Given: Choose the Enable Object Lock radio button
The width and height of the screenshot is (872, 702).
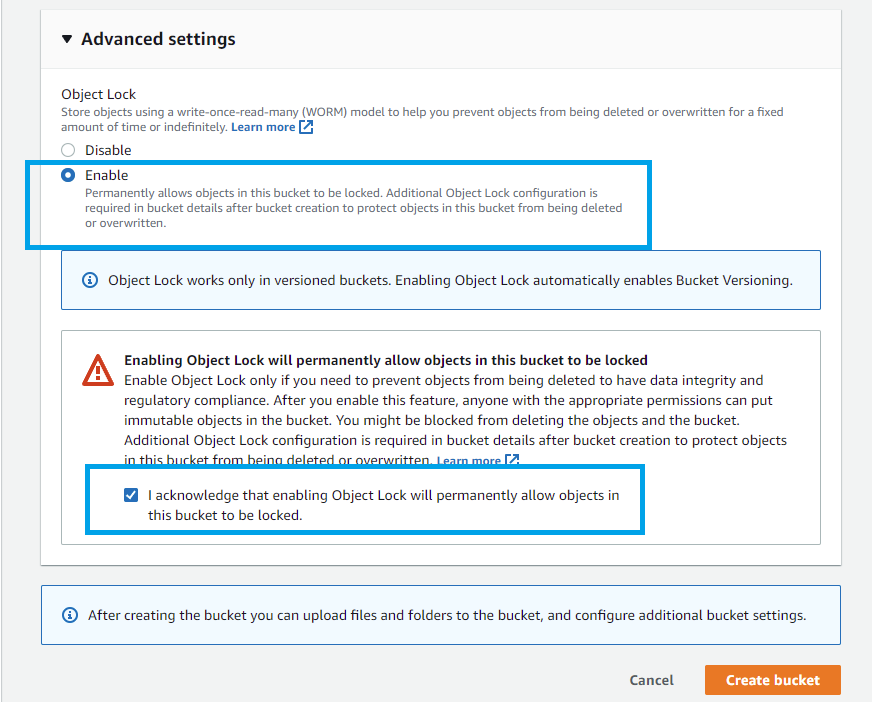Looking at the screenshot, I should 68,175.
